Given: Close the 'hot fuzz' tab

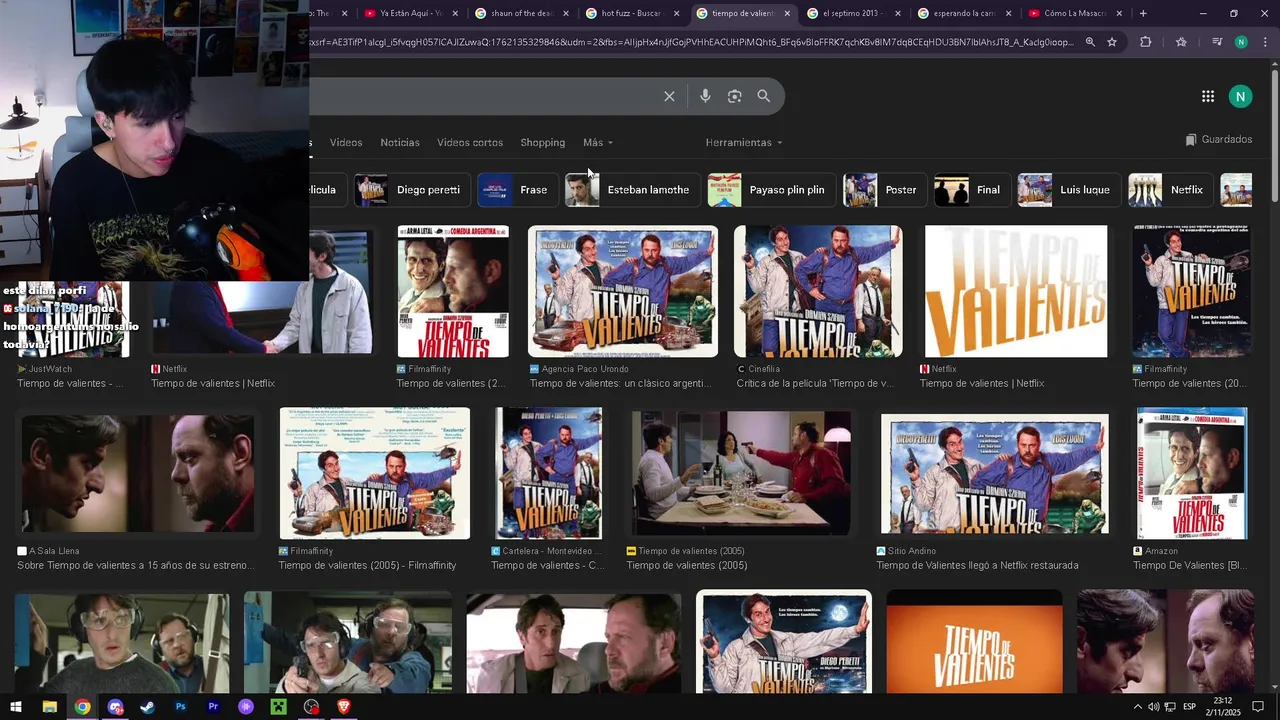Looking at the screenshot, I should point(676,13).
